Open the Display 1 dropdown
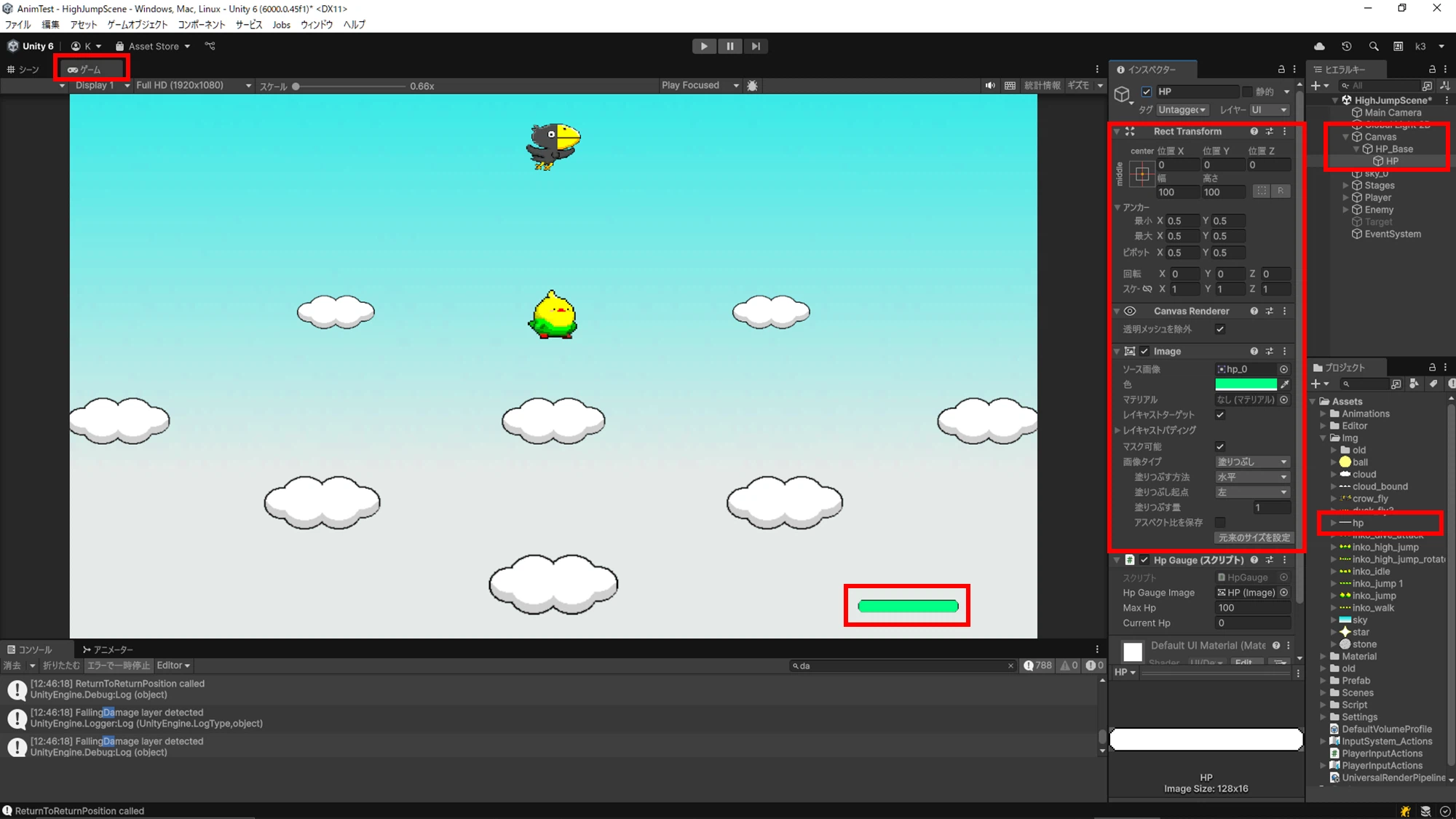 pos(102,85)
